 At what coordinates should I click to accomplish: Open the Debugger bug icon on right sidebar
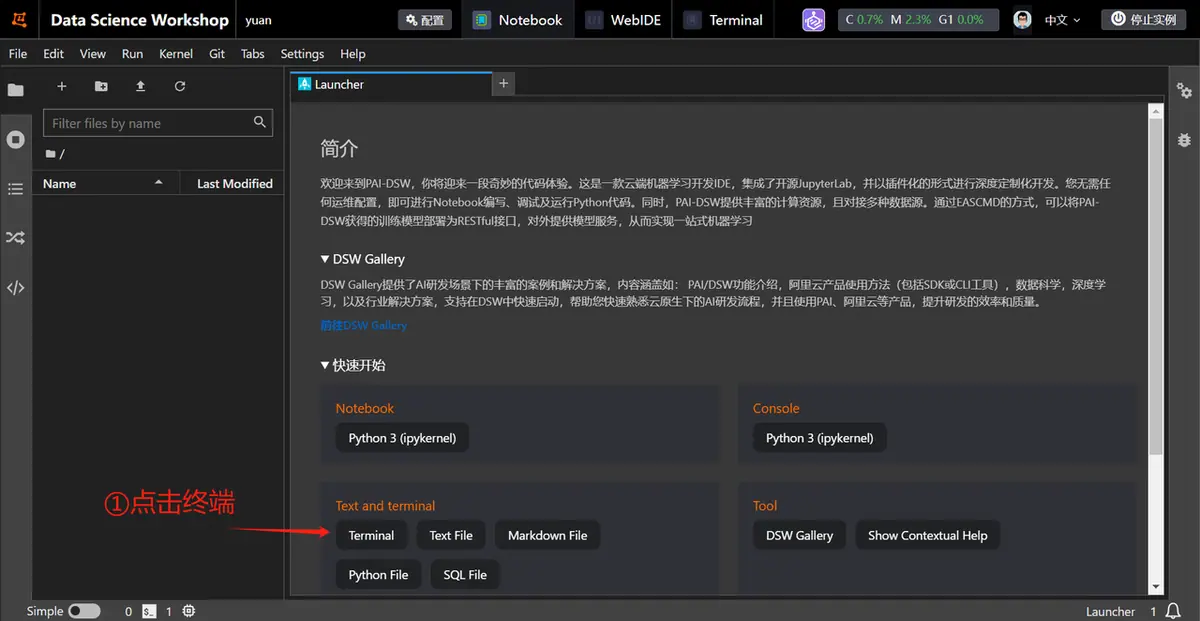click(1184, 140)
